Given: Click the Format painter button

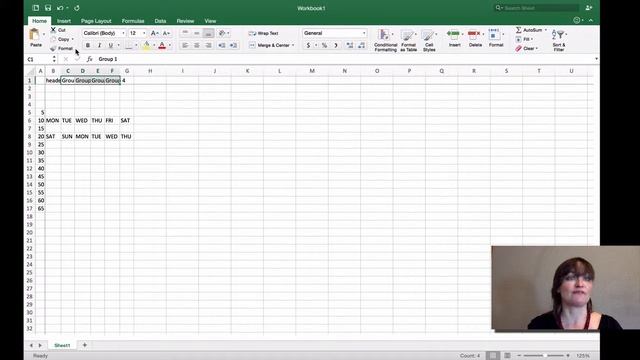Looking at the screenshot, I should (x=62, y=49).
